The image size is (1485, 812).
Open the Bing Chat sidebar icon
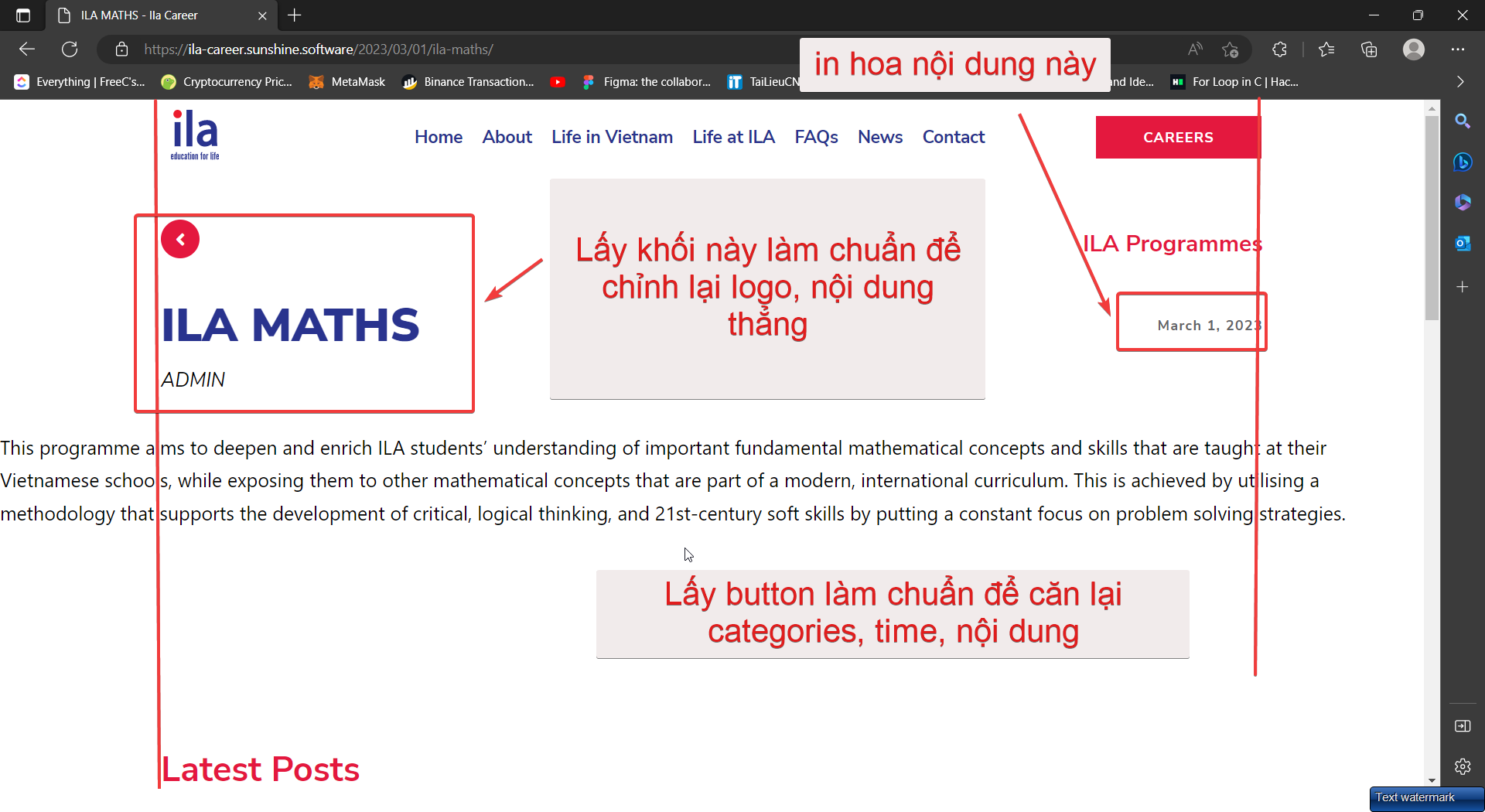click(x=1463, y=162)
